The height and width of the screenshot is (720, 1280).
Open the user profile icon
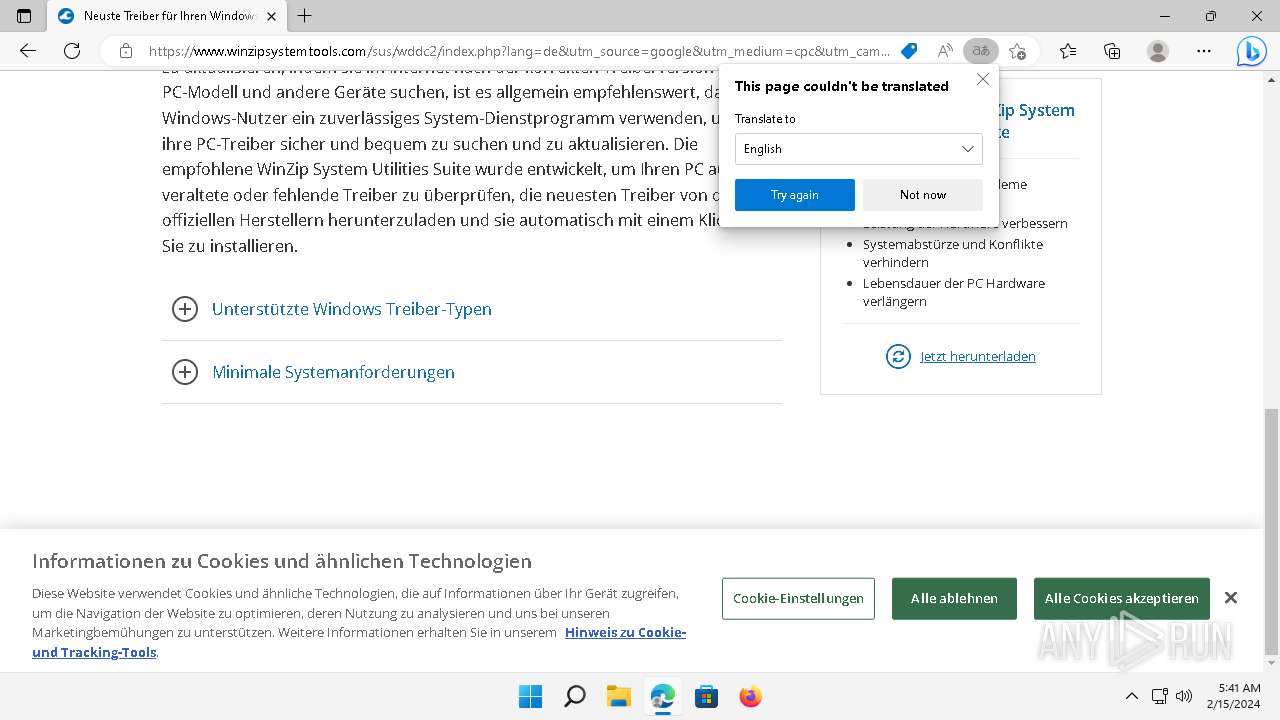pos(1158,51)
